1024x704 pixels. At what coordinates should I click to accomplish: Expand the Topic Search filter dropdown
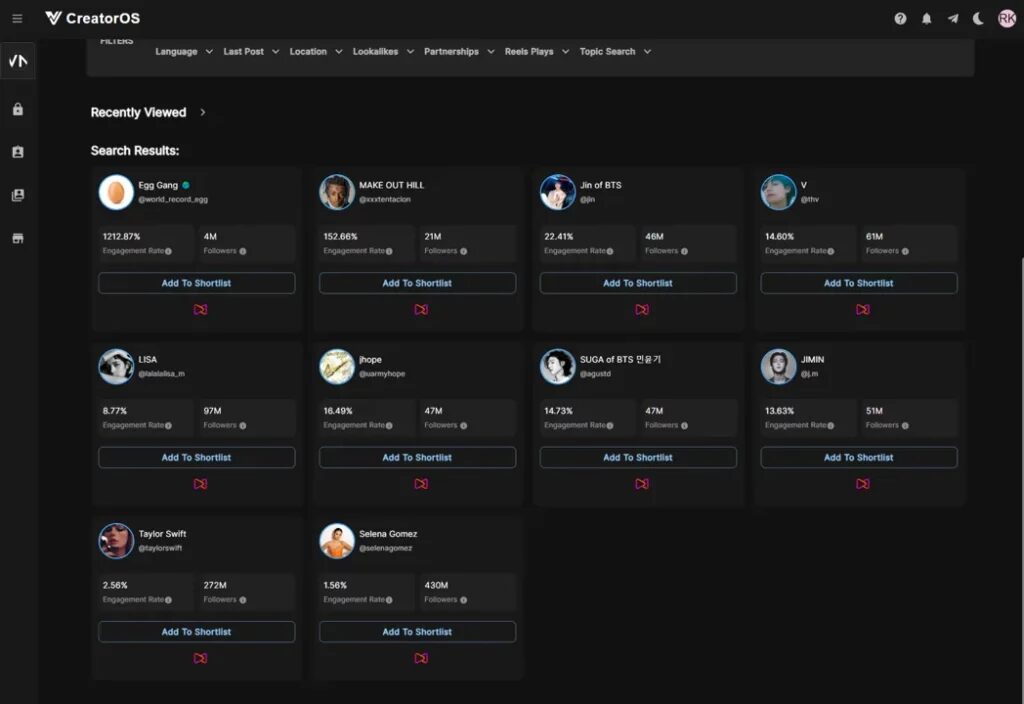pyautogui.click(x=615, y=52)
